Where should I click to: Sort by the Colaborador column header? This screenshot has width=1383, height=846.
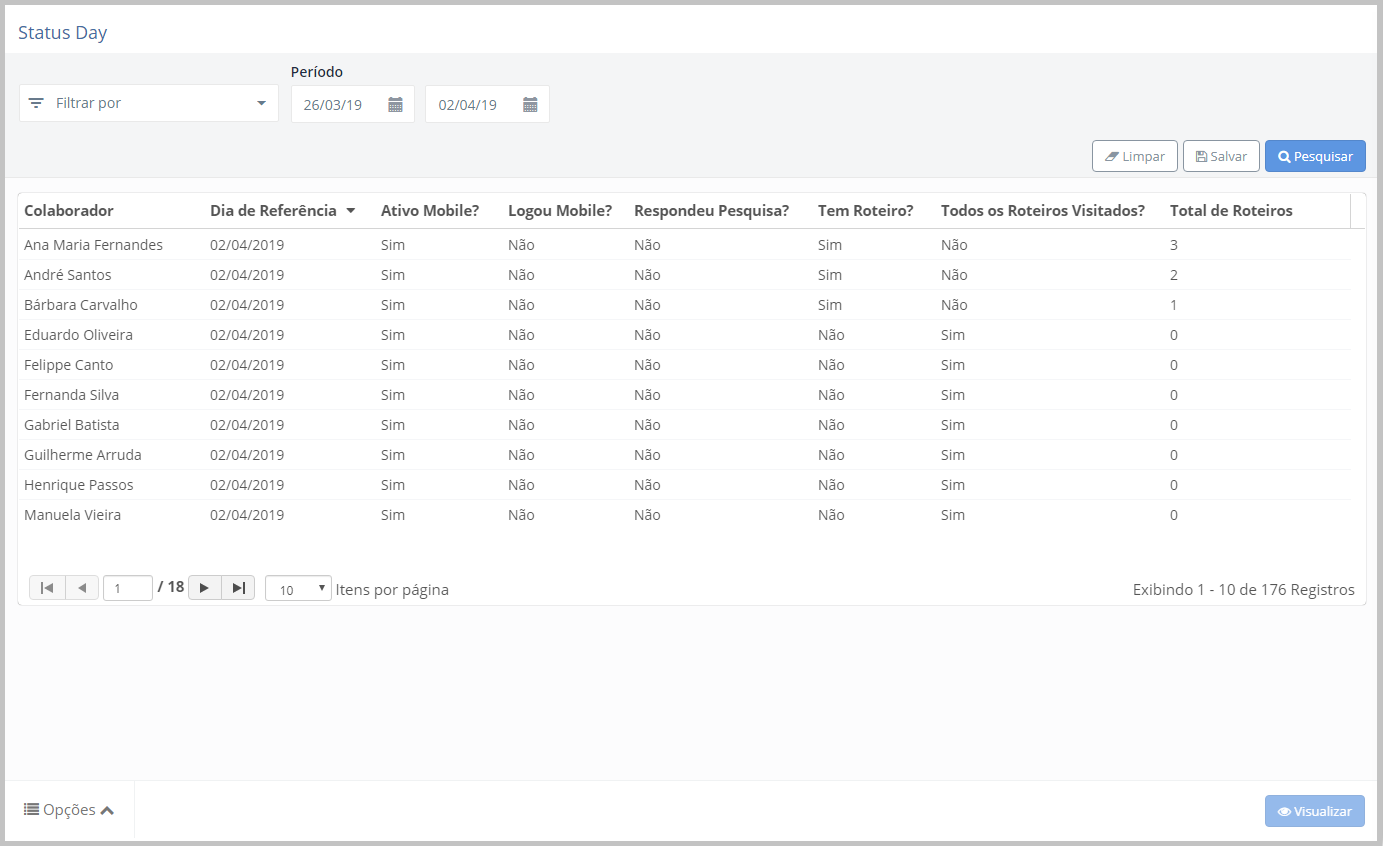[x=69, y=211]
